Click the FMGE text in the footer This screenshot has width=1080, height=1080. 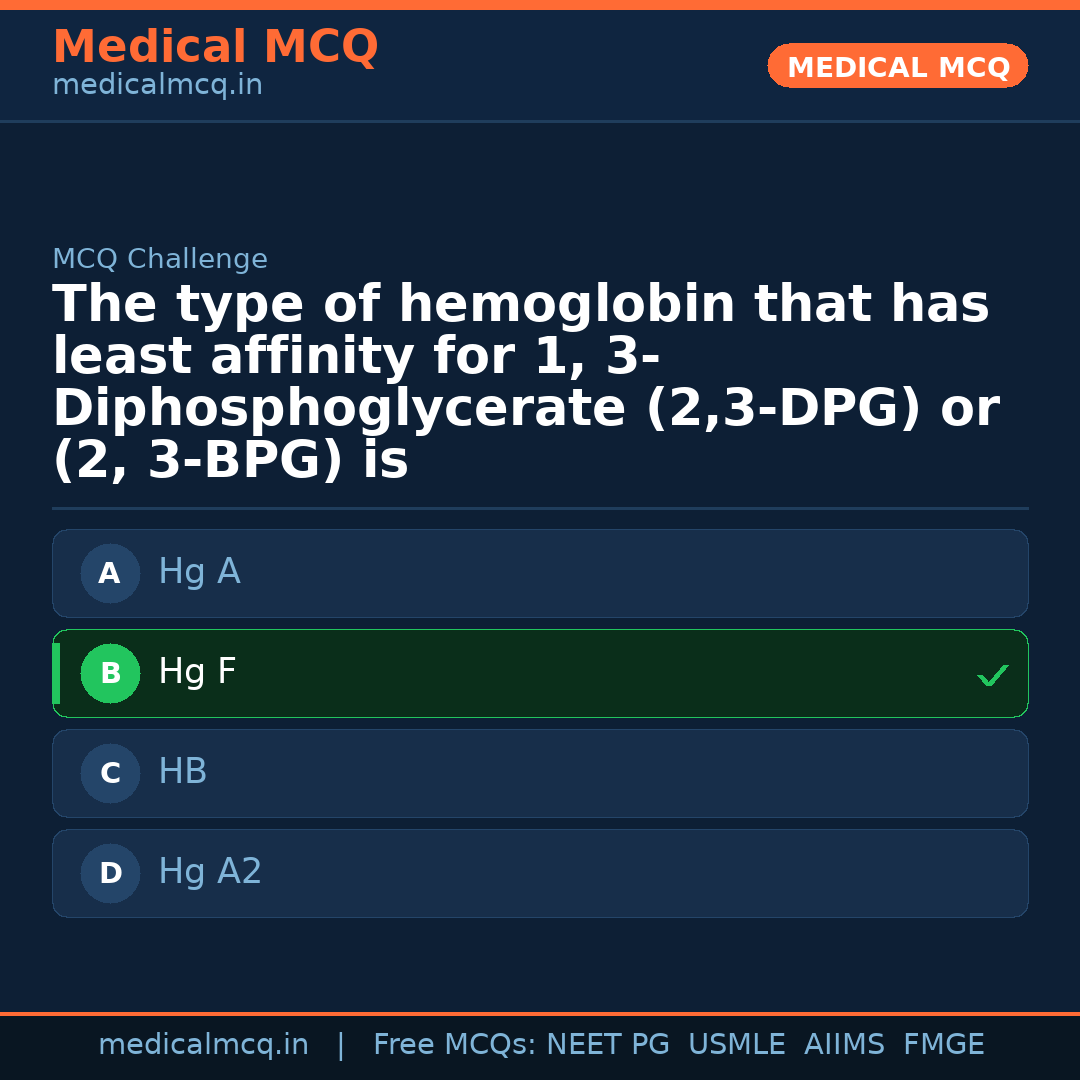(943, 1045)
